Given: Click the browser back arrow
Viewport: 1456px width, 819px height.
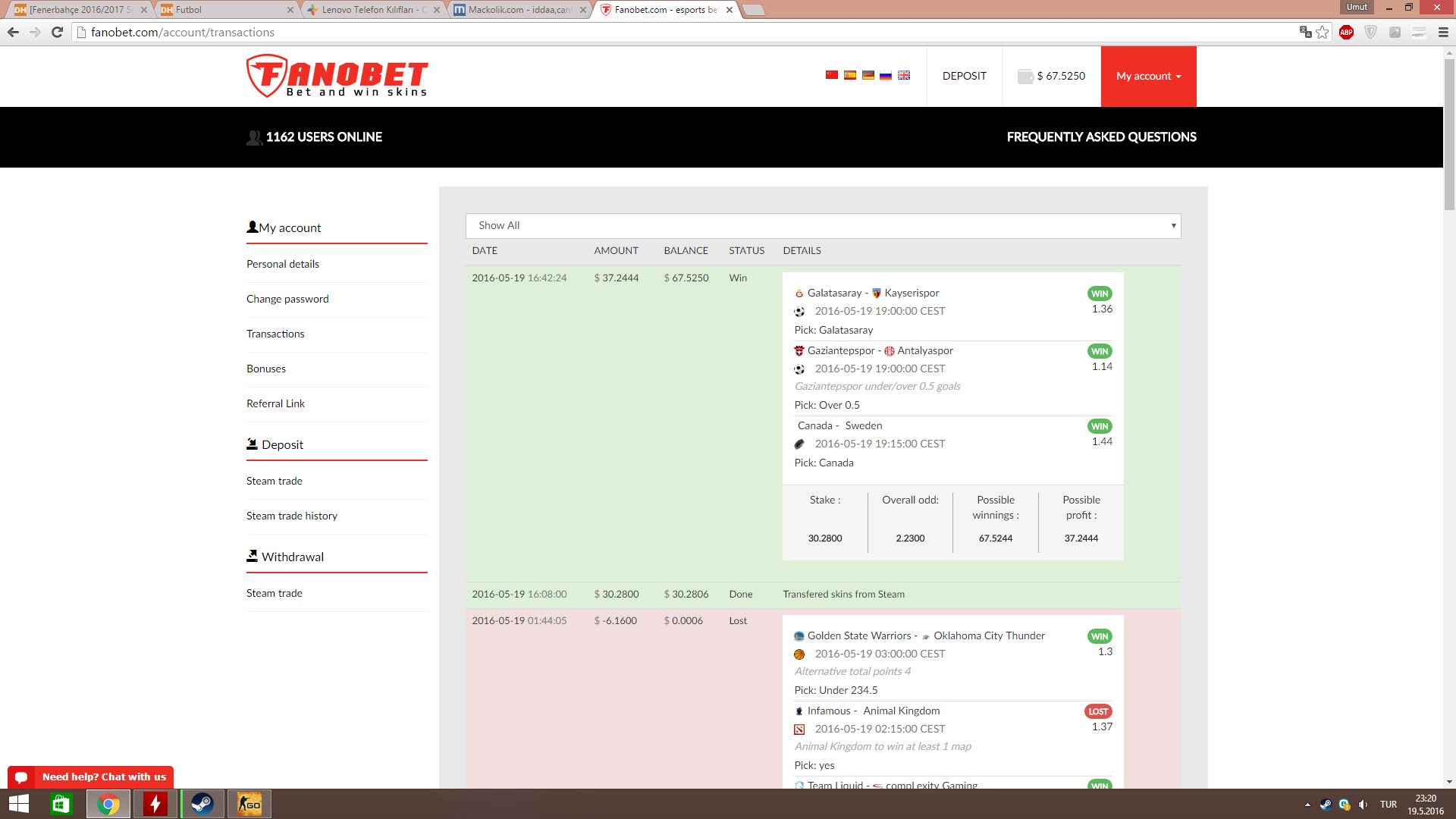Looking at the screenshot, I should point(13,32).
